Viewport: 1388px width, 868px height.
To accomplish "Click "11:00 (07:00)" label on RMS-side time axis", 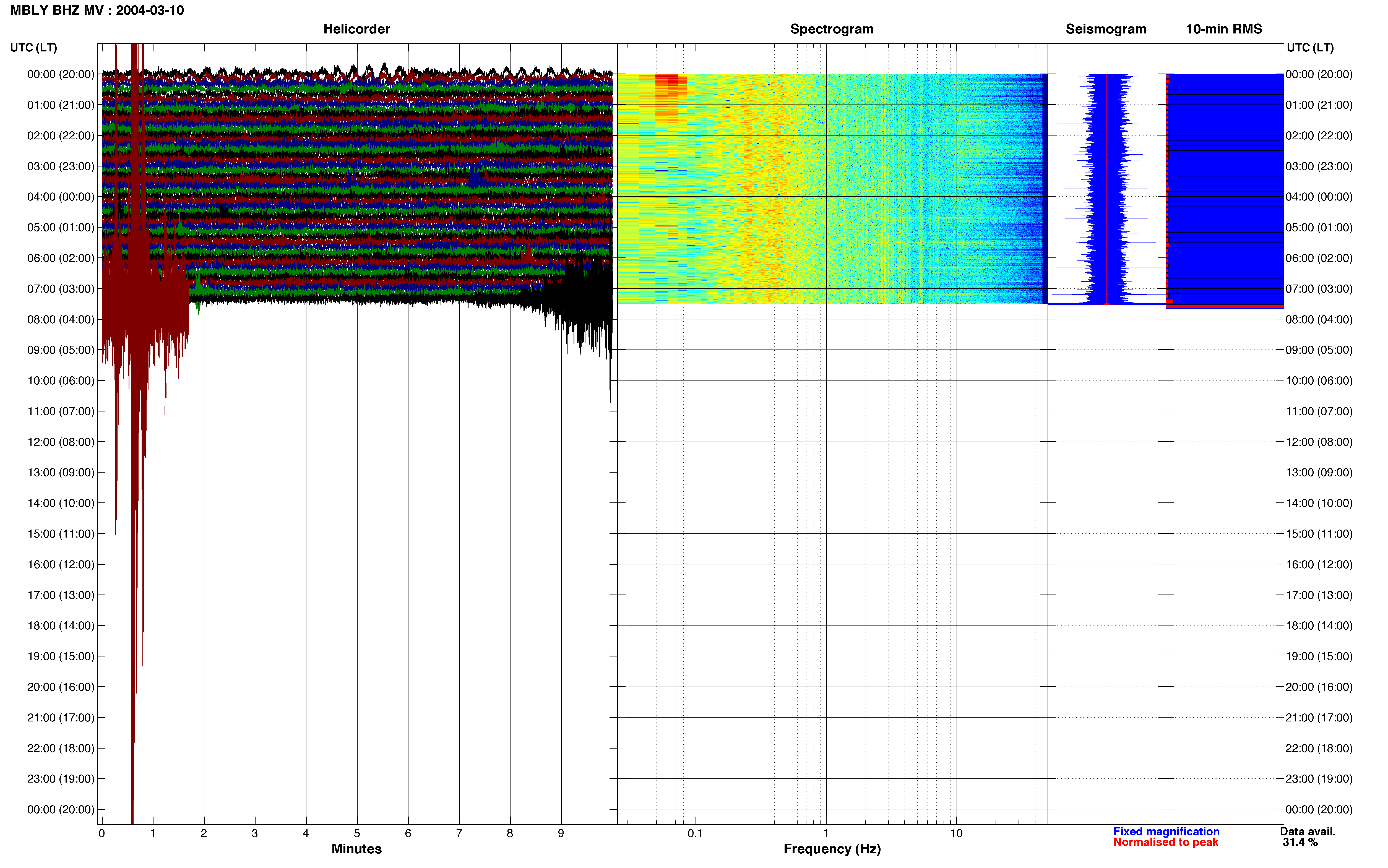I will click(x=1319, y=411).
